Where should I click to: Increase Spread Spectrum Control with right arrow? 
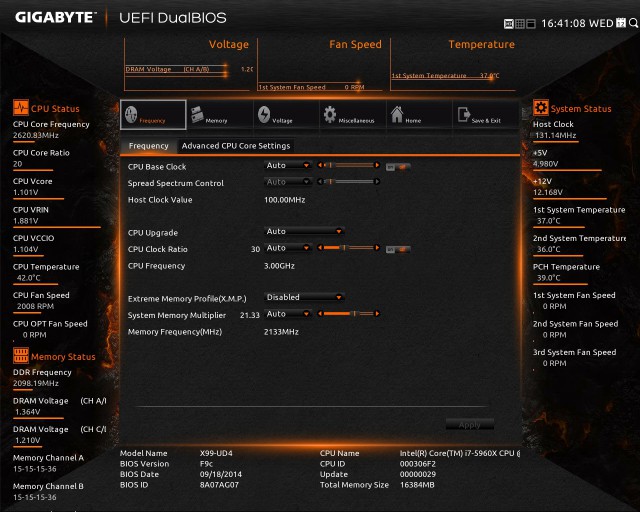pos(377,181)
